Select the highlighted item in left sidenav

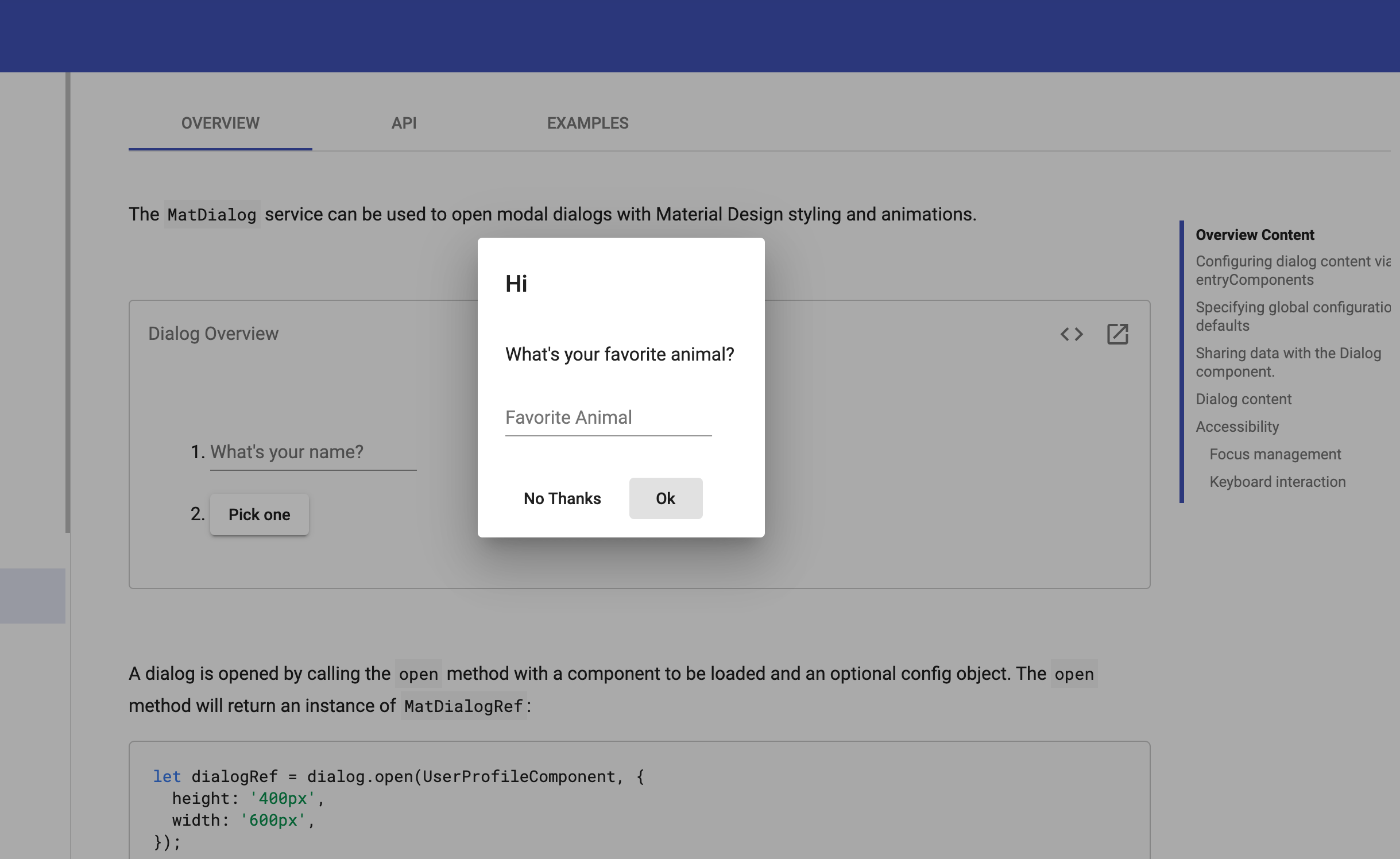32,595
